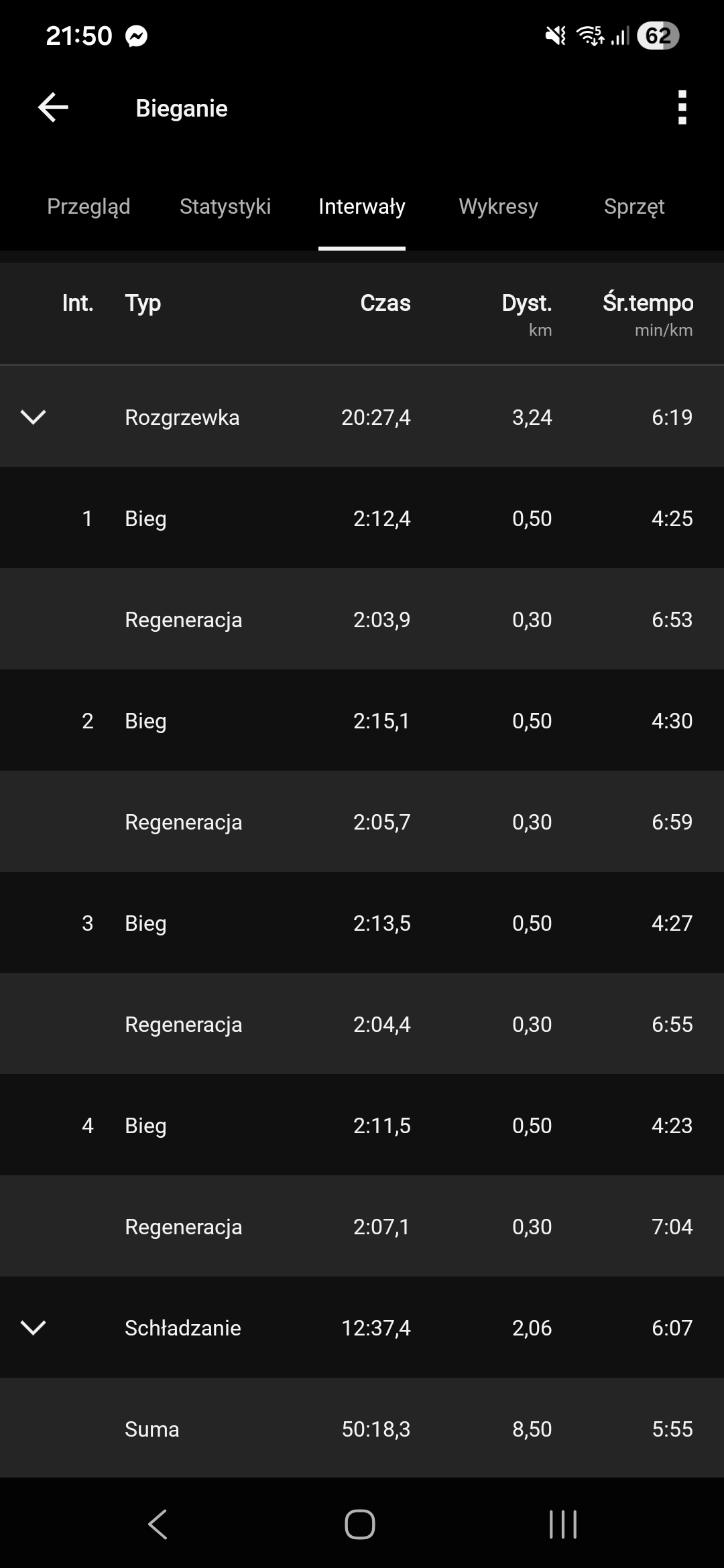Tap the Czas column header

[385, 304]
